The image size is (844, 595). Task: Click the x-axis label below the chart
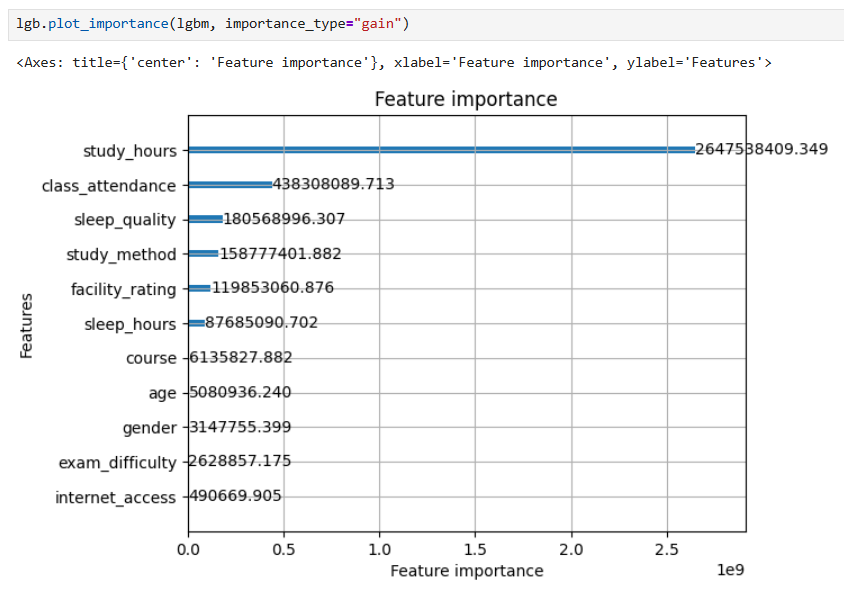[x=466, y=571]
